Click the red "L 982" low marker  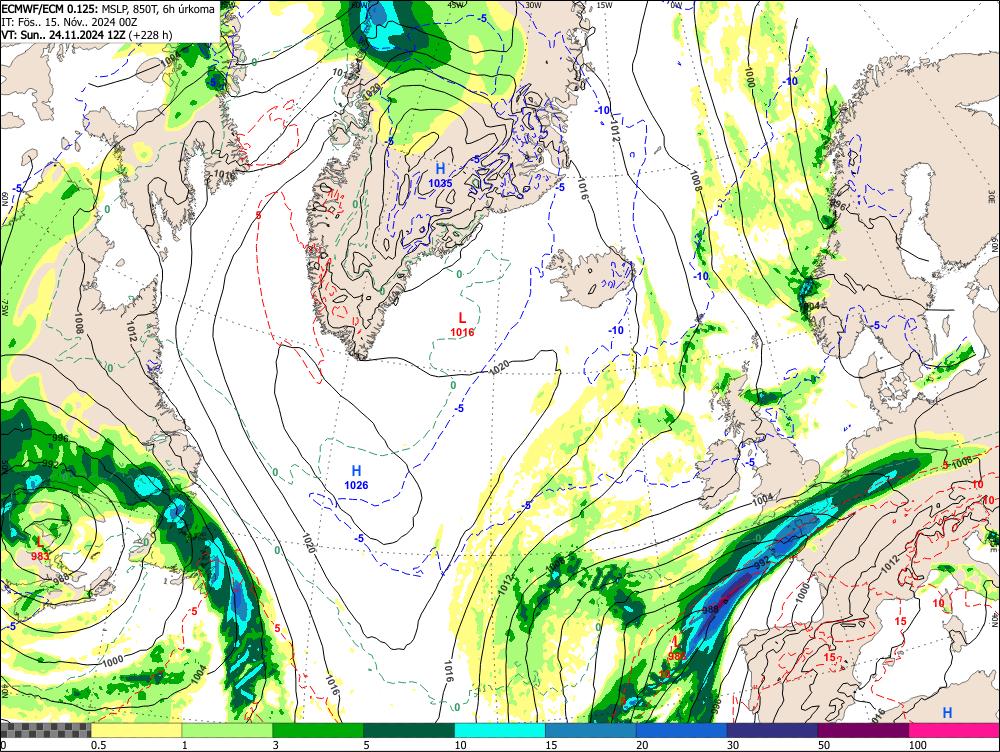(677, 647)
